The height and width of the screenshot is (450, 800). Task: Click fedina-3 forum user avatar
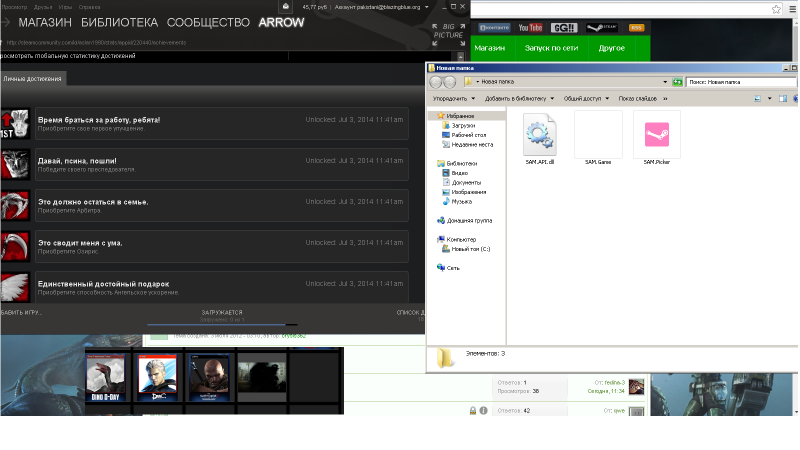636,387
